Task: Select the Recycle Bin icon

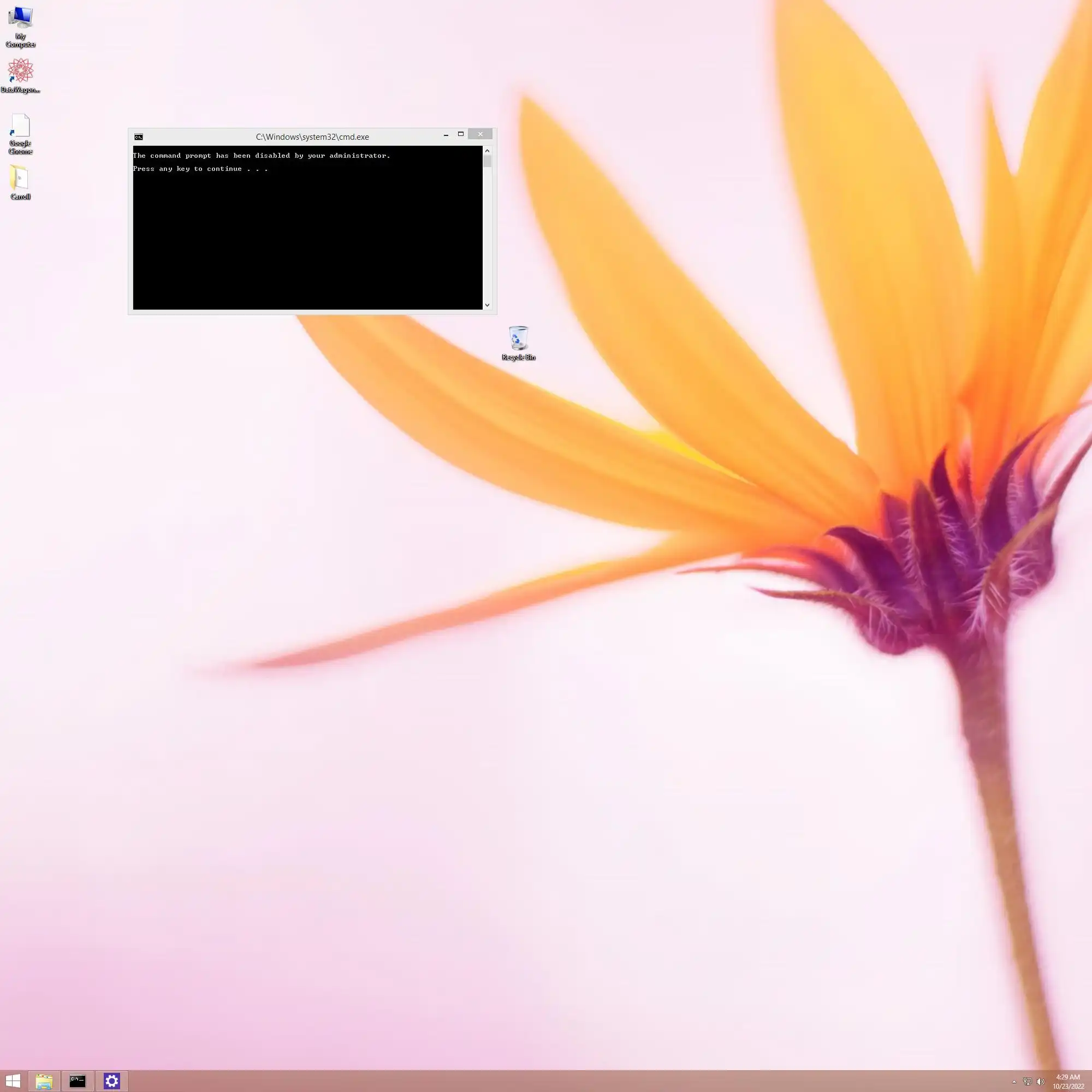Action: tap(518, 339)
